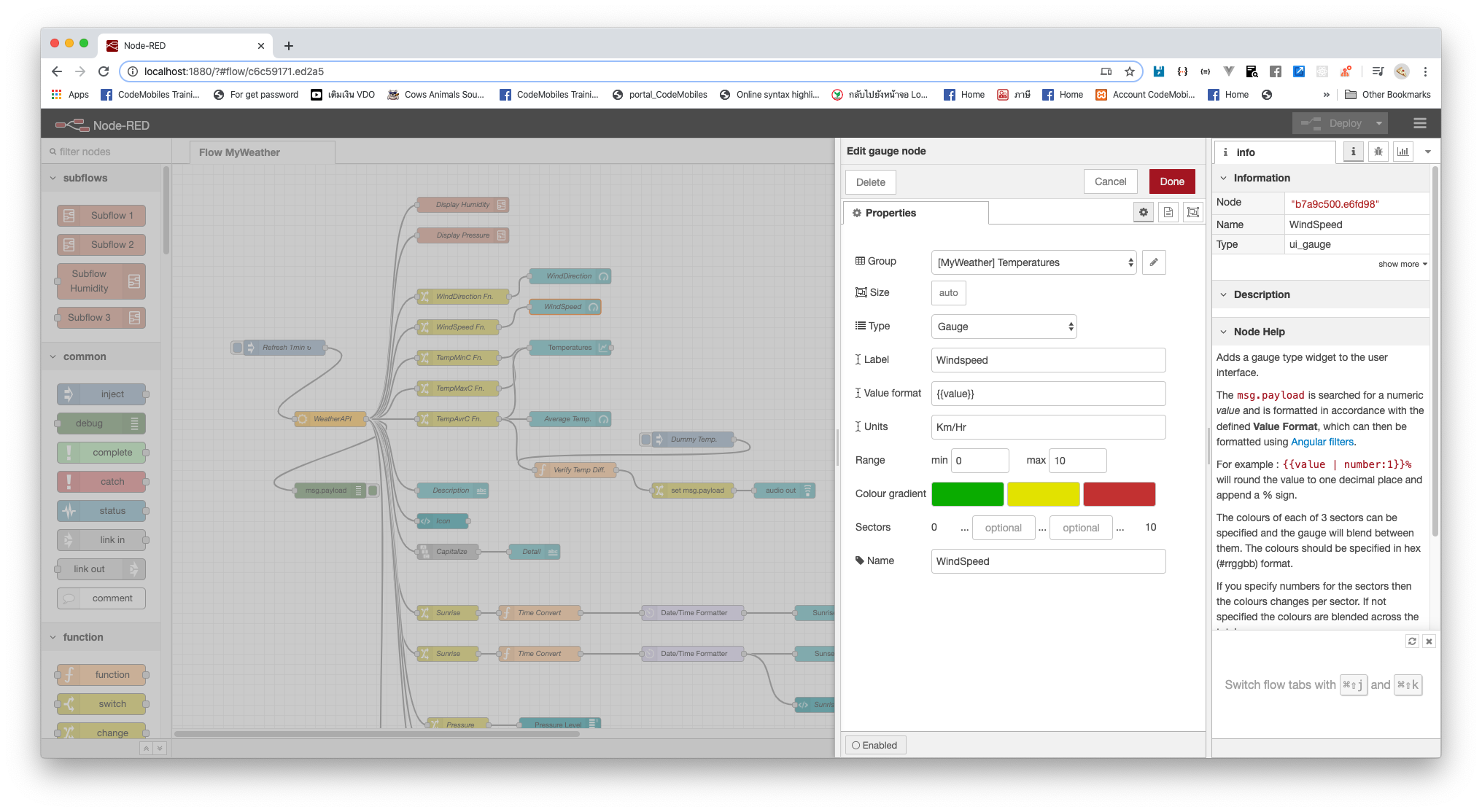
Task: Select the WindSpeed gauge node on canvas
Action: tap(565, 307)
